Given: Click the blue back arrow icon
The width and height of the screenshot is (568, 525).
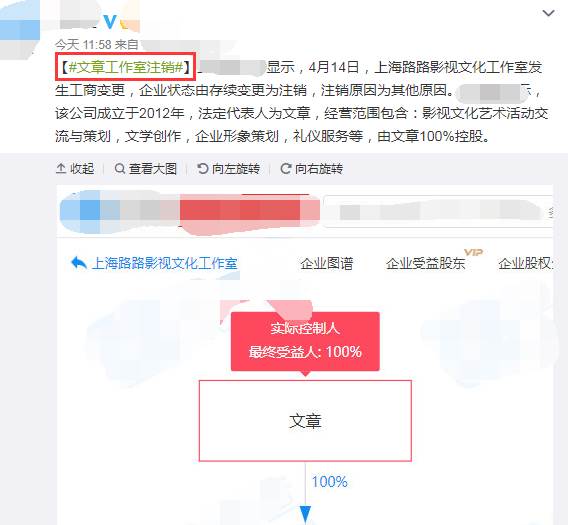Looking at the screenshot, I should click(79, 262).
